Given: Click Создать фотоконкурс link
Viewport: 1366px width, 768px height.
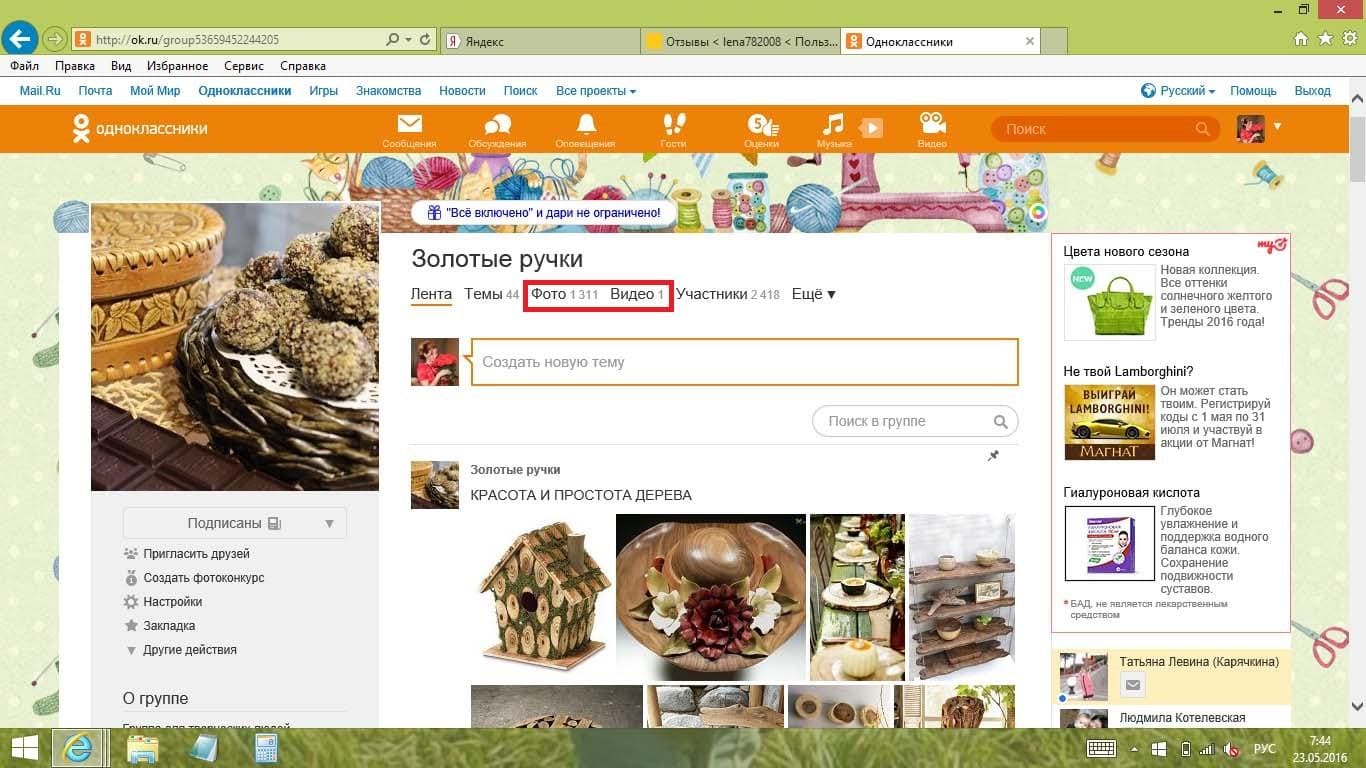Looking at the screenshot, I should [x=203, y=578].
